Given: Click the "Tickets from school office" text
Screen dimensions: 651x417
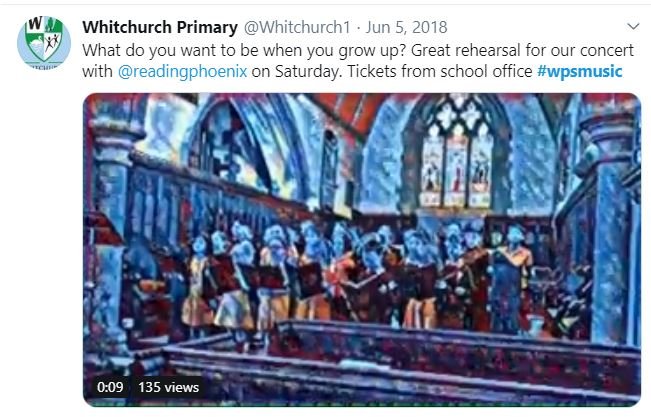Looking at the screenshot, I should pos(440,71).
